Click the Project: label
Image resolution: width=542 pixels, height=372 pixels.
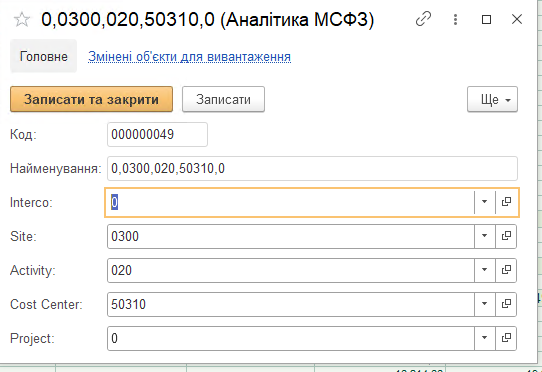(32, 338)
